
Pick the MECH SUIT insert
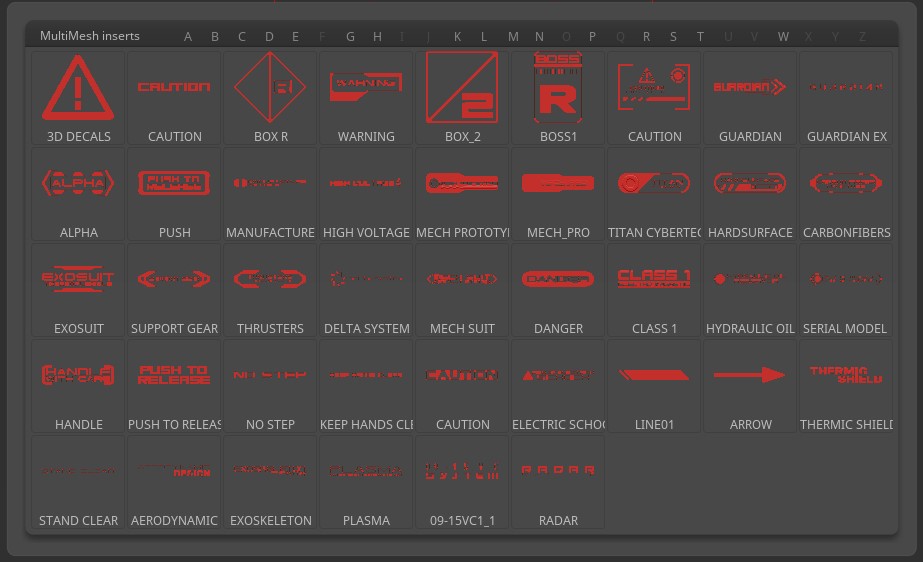(462, 290)
